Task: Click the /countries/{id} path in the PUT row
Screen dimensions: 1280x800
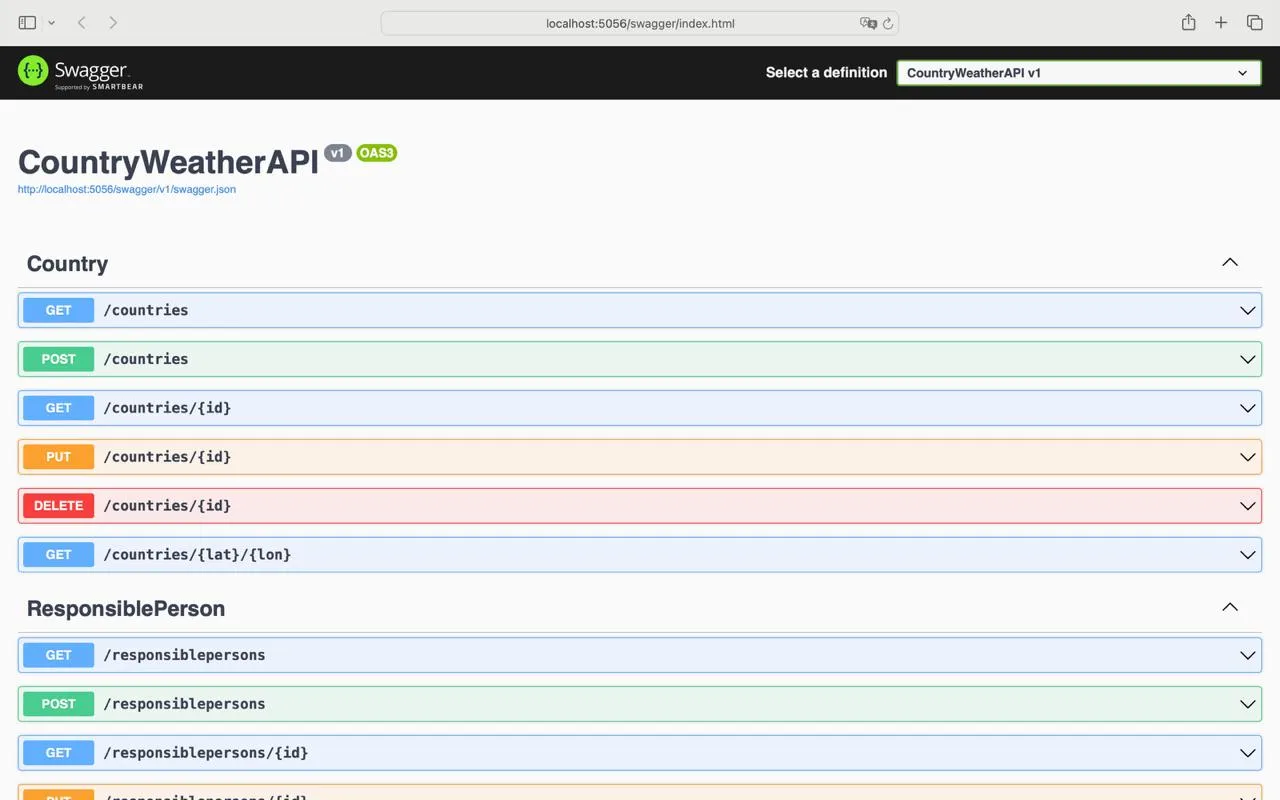Action: click(167, 457)
